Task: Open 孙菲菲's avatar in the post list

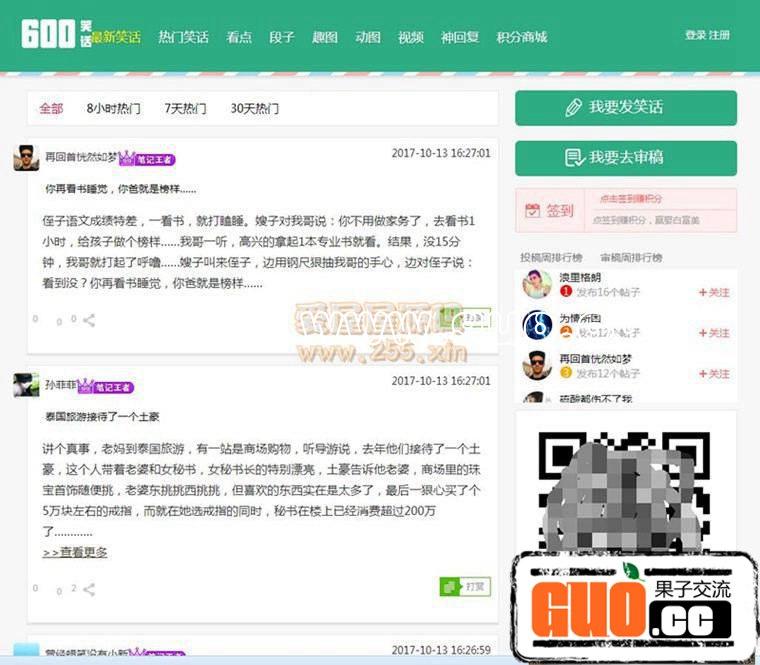Action: coord(26,385)
